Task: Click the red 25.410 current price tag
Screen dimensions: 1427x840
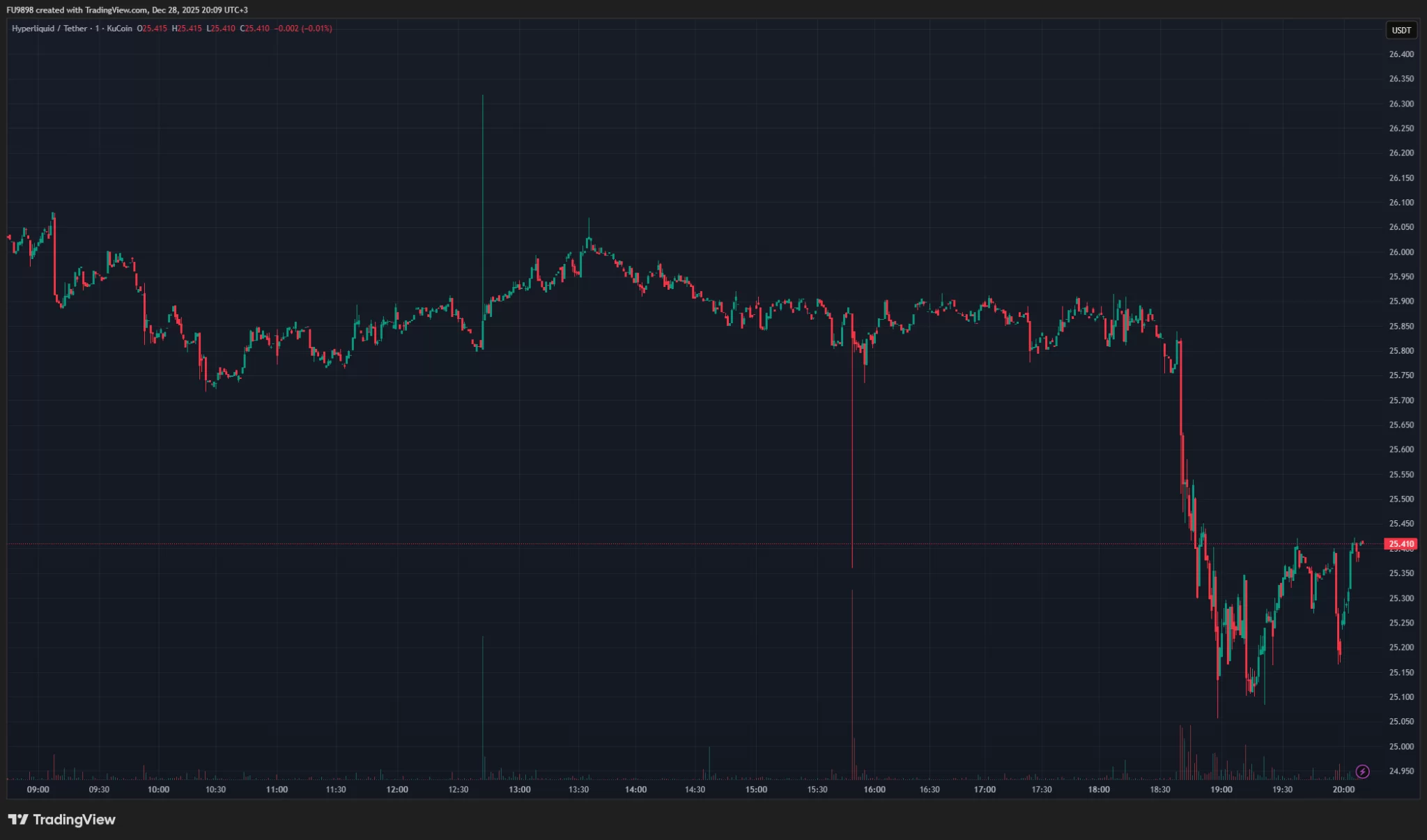Action: pyautogui.click(x=1401, y=544)
